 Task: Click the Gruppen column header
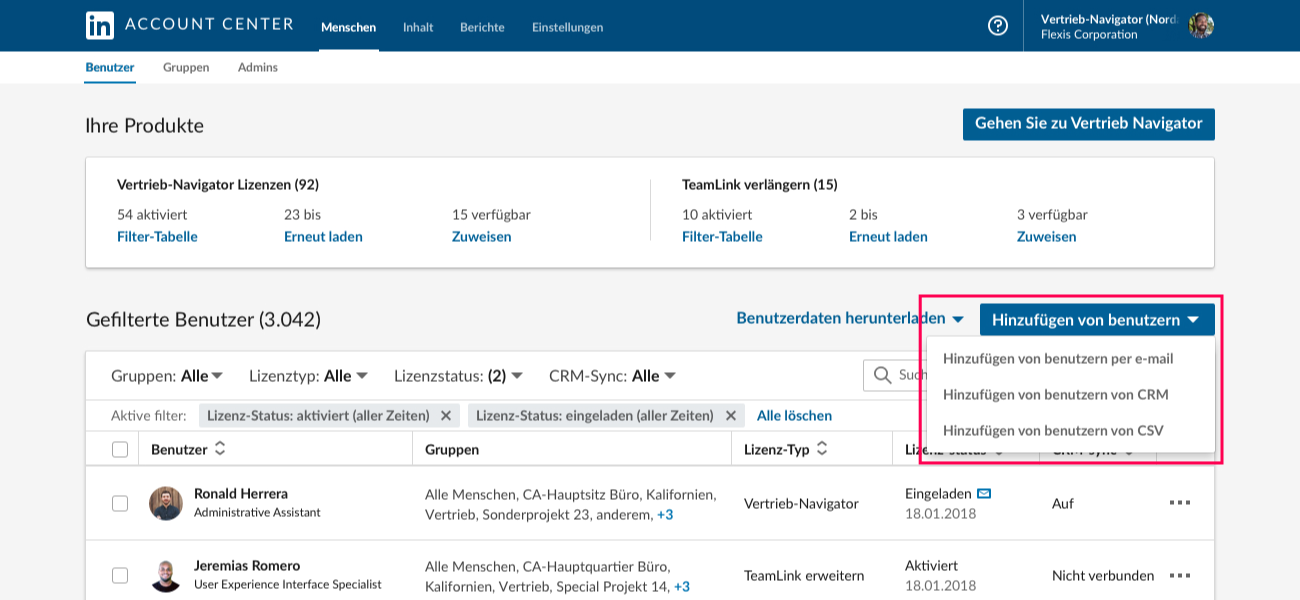(452, 450)
